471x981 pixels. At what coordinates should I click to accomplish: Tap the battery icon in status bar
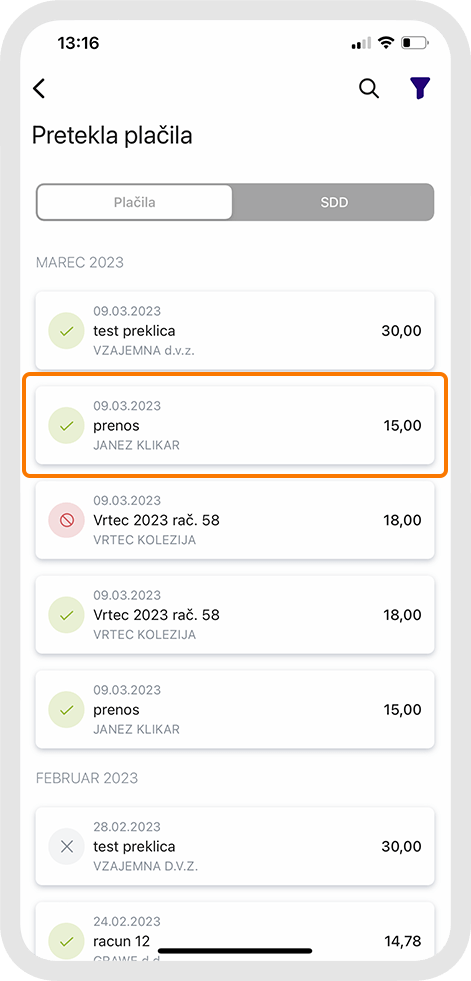(415, 43)
